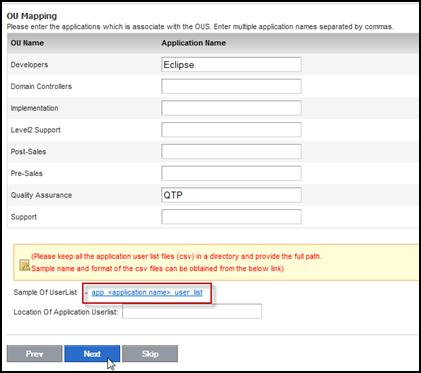
Task: Click the OU Name column header
Action: point(27,43)
